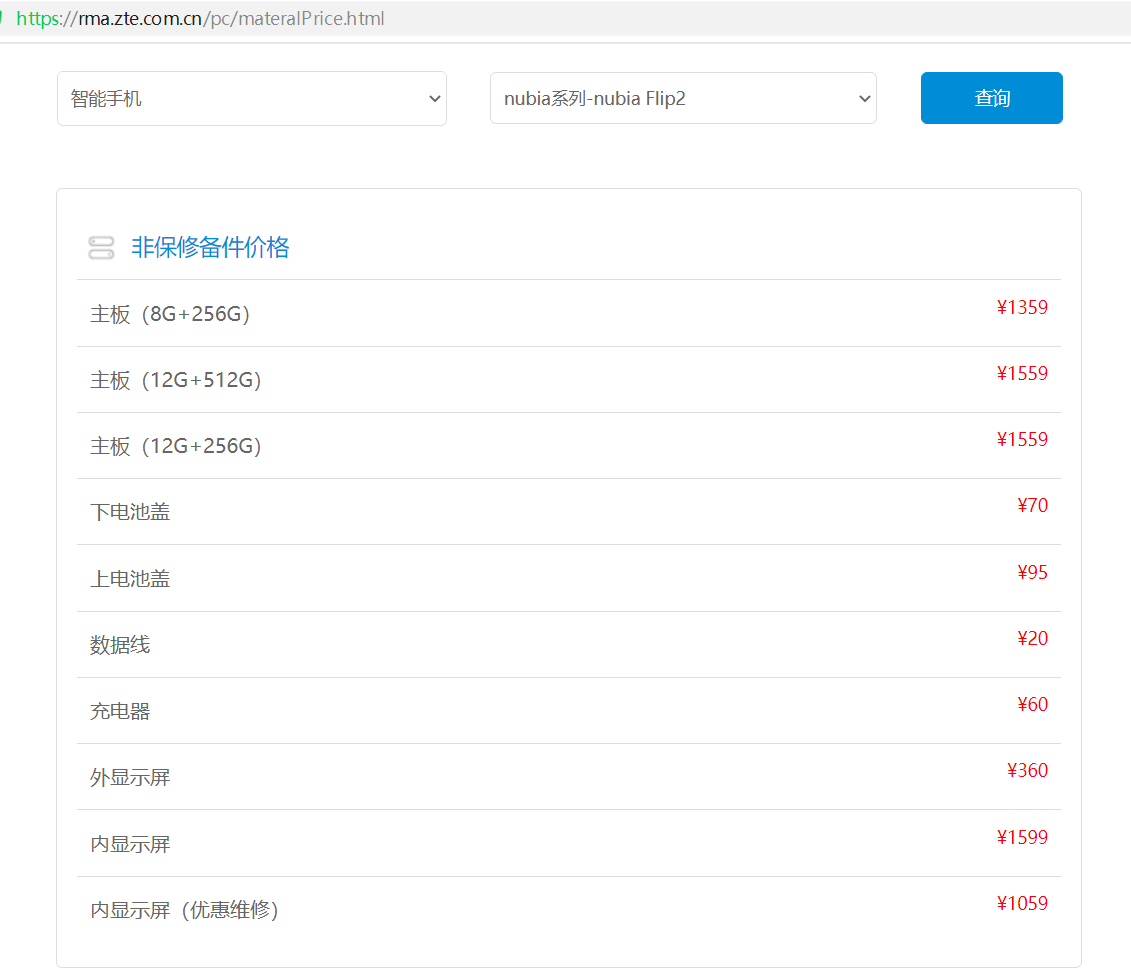Click the 非保修备件价格 heading

[x=210, y=247]
